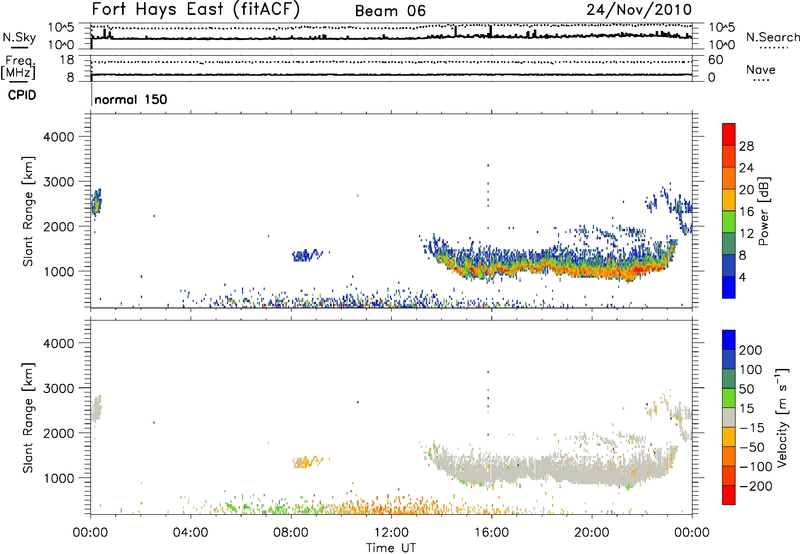Click the '12:00' time axis tick label
Viewport: 800px width, 554px height.
[391, 533]
